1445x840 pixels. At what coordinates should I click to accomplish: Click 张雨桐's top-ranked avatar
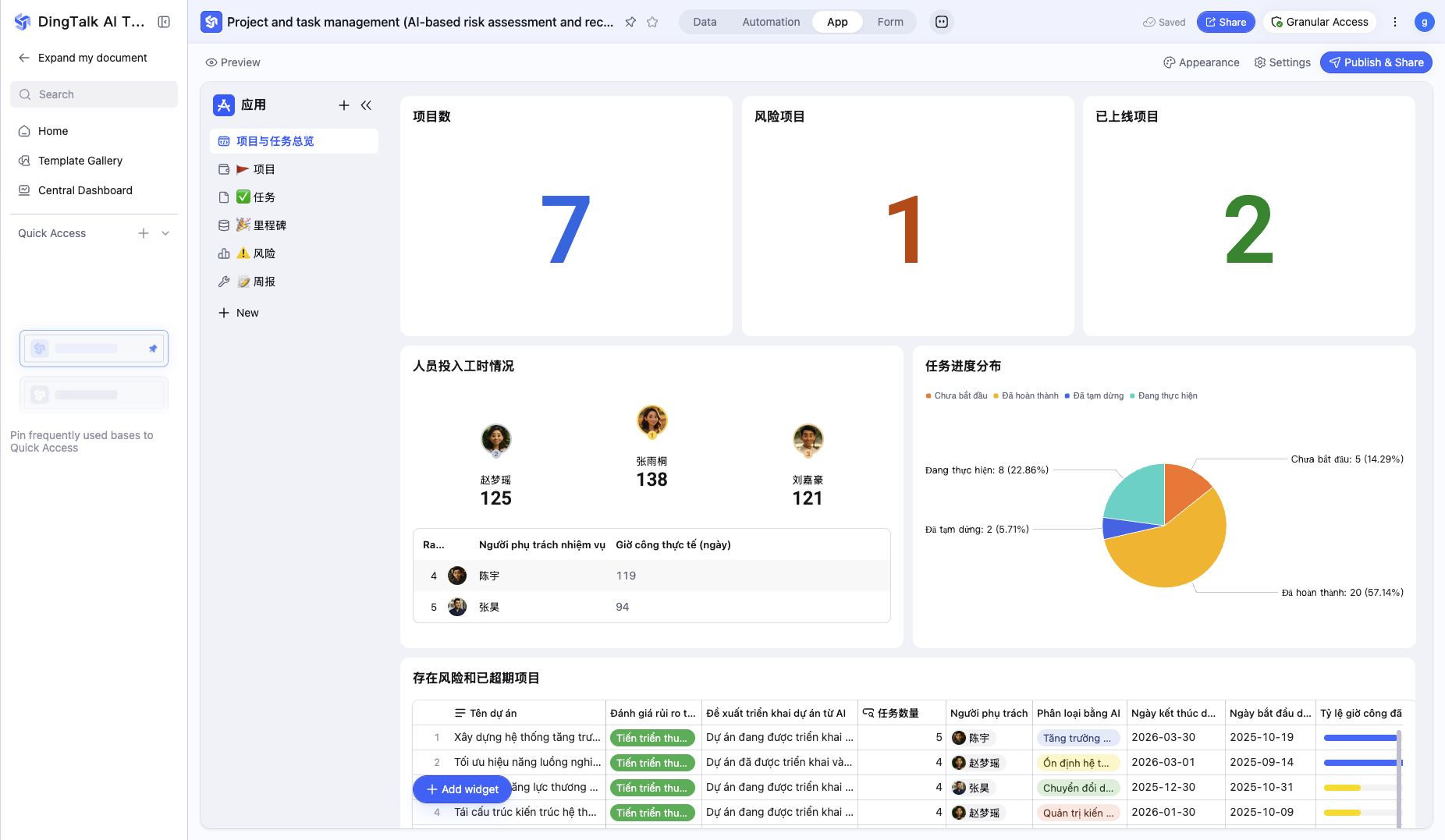pos(651,422)
